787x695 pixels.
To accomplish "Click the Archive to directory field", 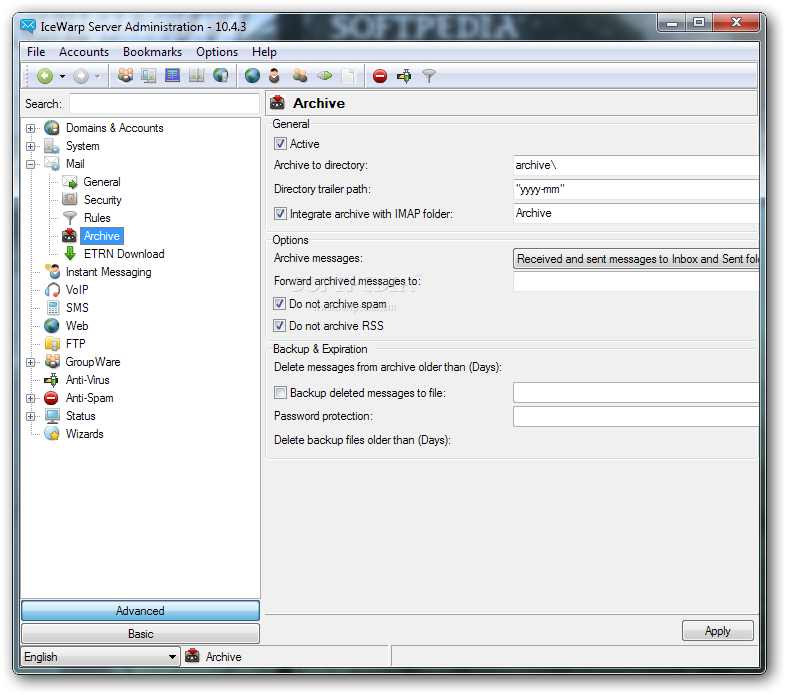I will tap(635, 166).
